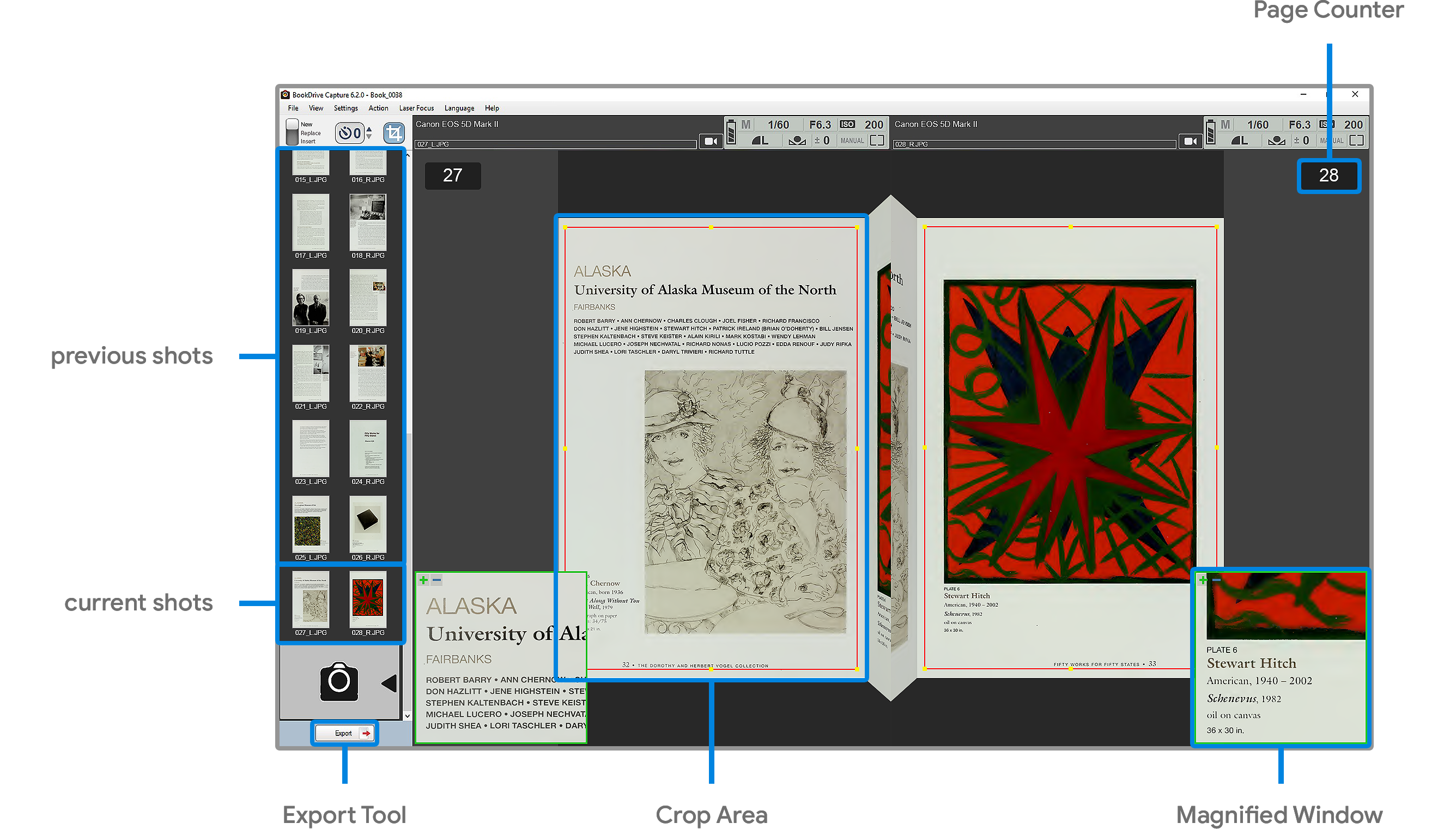Click the battery indicator on the right camera panel
The width and height of the screenshot is (1456, 829).
(x=1210, y=132)
